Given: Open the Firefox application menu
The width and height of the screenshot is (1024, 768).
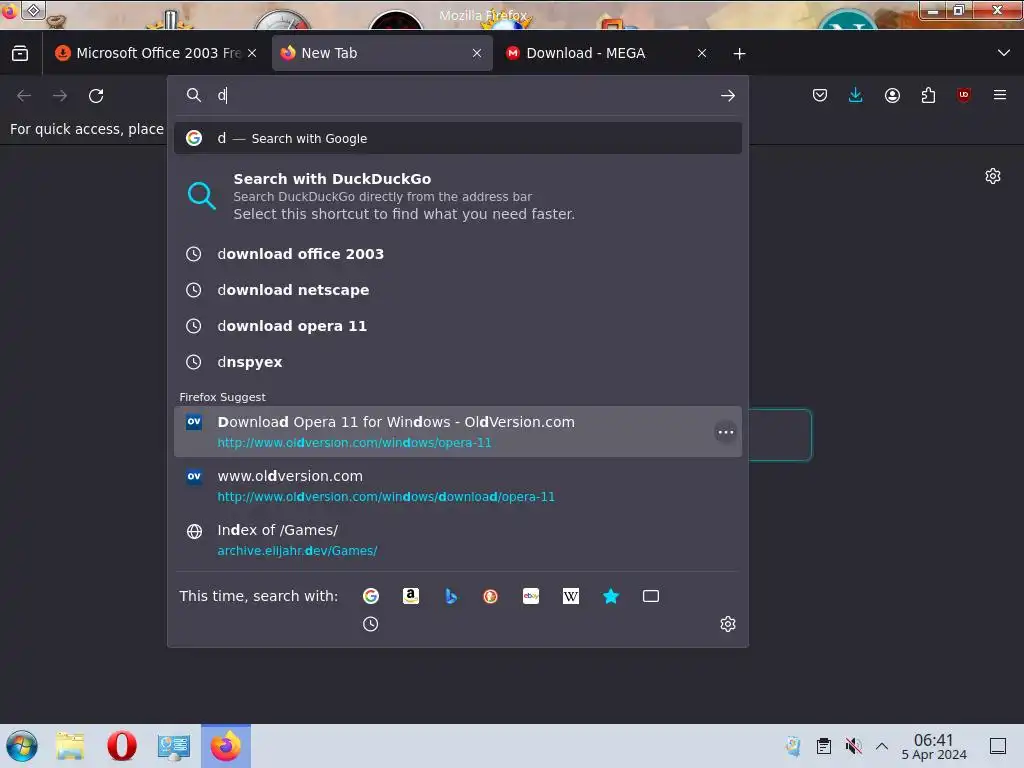Looking at the screenshot, I should 1000,95.
